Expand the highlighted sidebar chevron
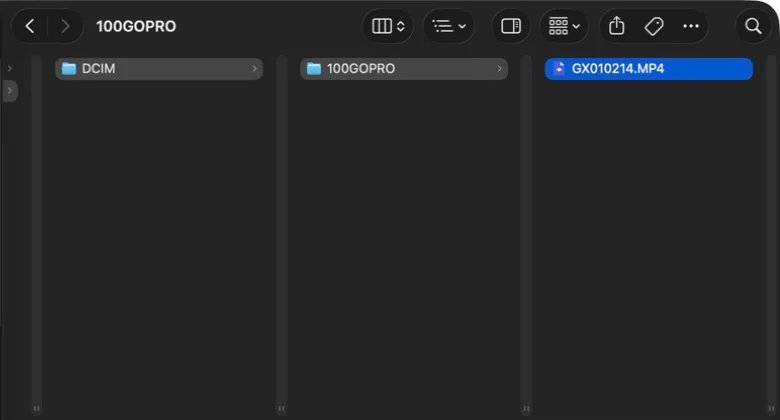The height and width of the screenshot is (420, 780). [x=9, y=91]
